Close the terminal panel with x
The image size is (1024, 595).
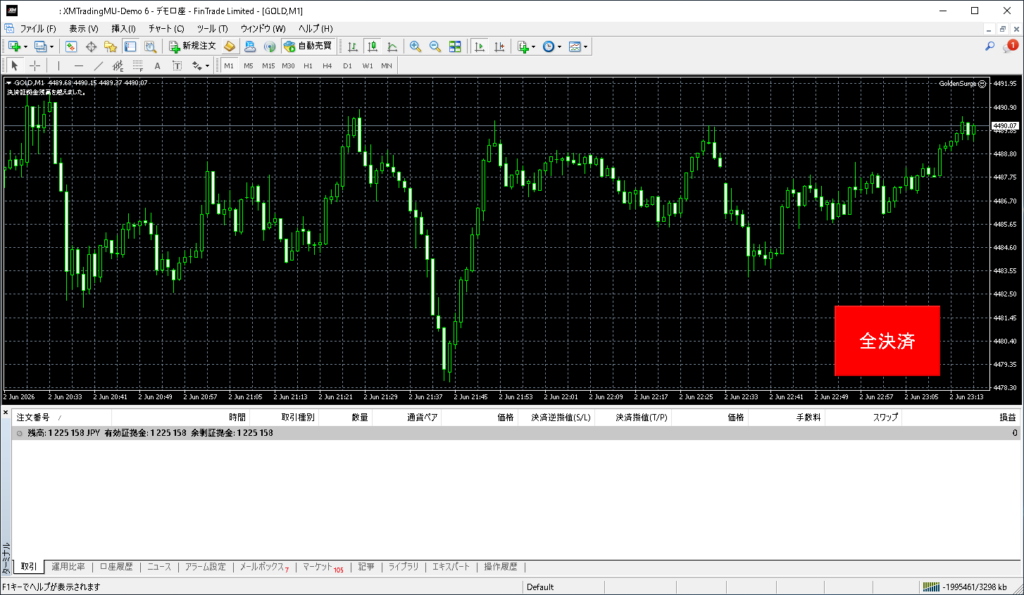point(6,413)
